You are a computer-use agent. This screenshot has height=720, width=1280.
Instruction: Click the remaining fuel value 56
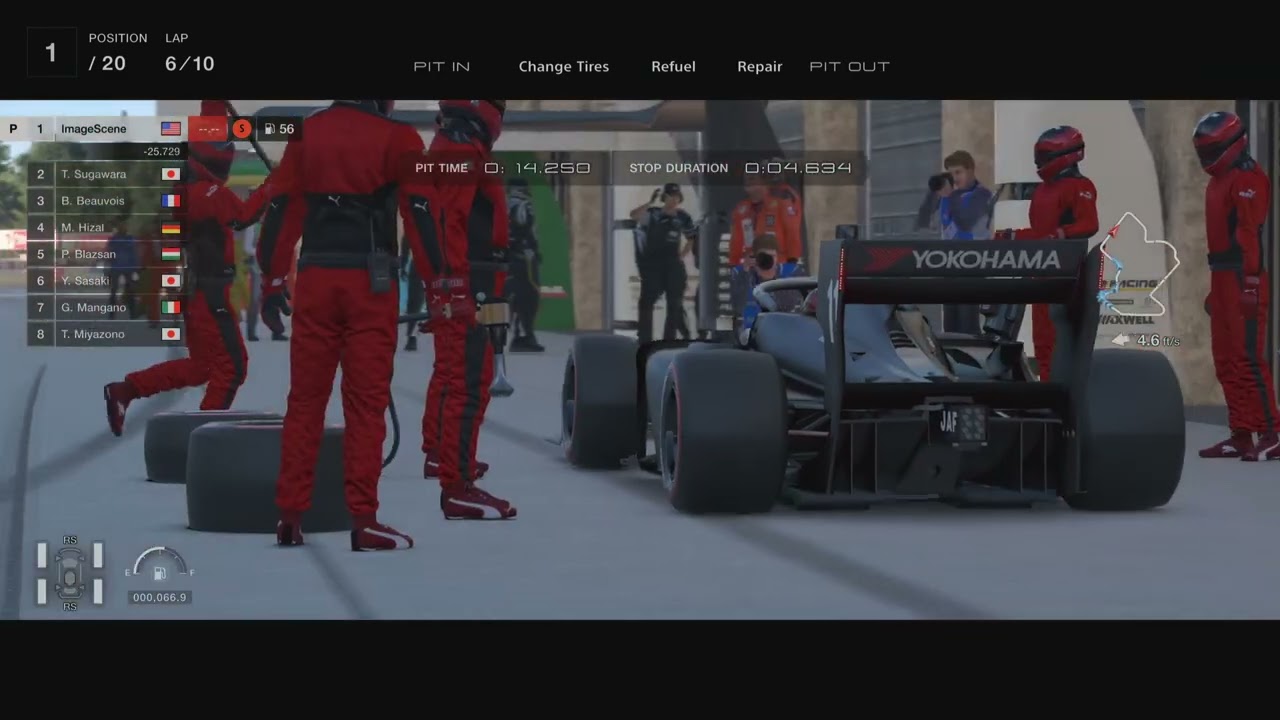click(x=287, y=129)
